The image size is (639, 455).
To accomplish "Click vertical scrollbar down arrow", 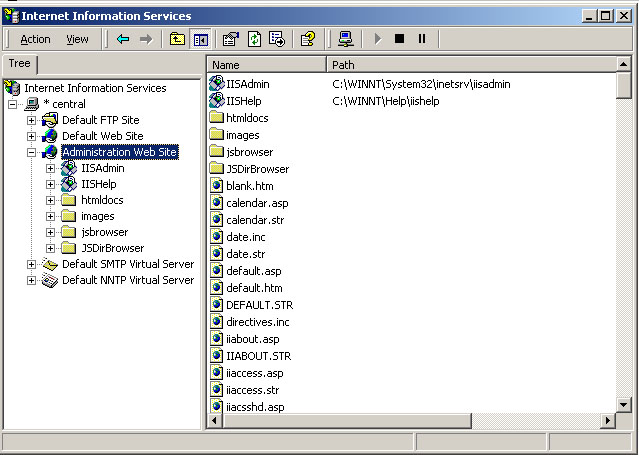I will 624,405.
